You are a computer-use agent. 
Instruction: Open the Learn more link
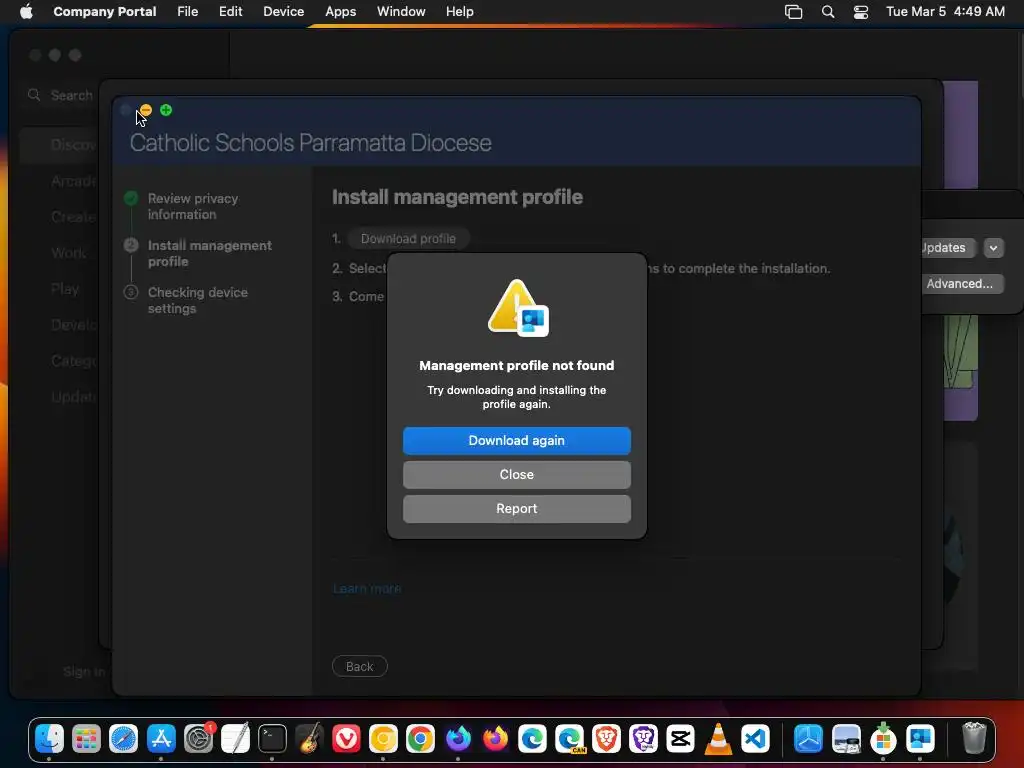coord(366,588)
